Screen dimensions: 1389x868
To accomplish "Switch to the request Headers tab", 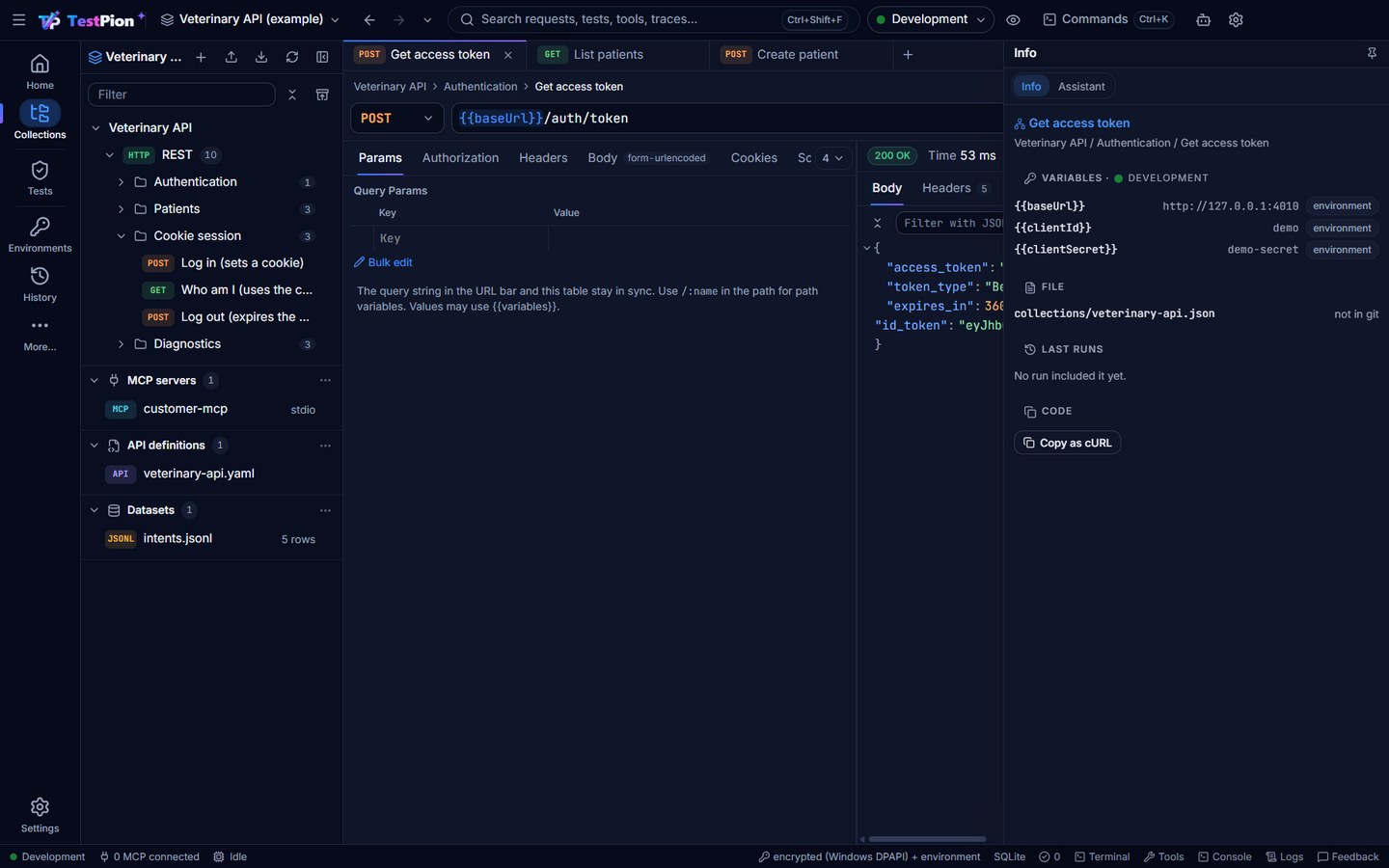I will (x=543, y=157).
